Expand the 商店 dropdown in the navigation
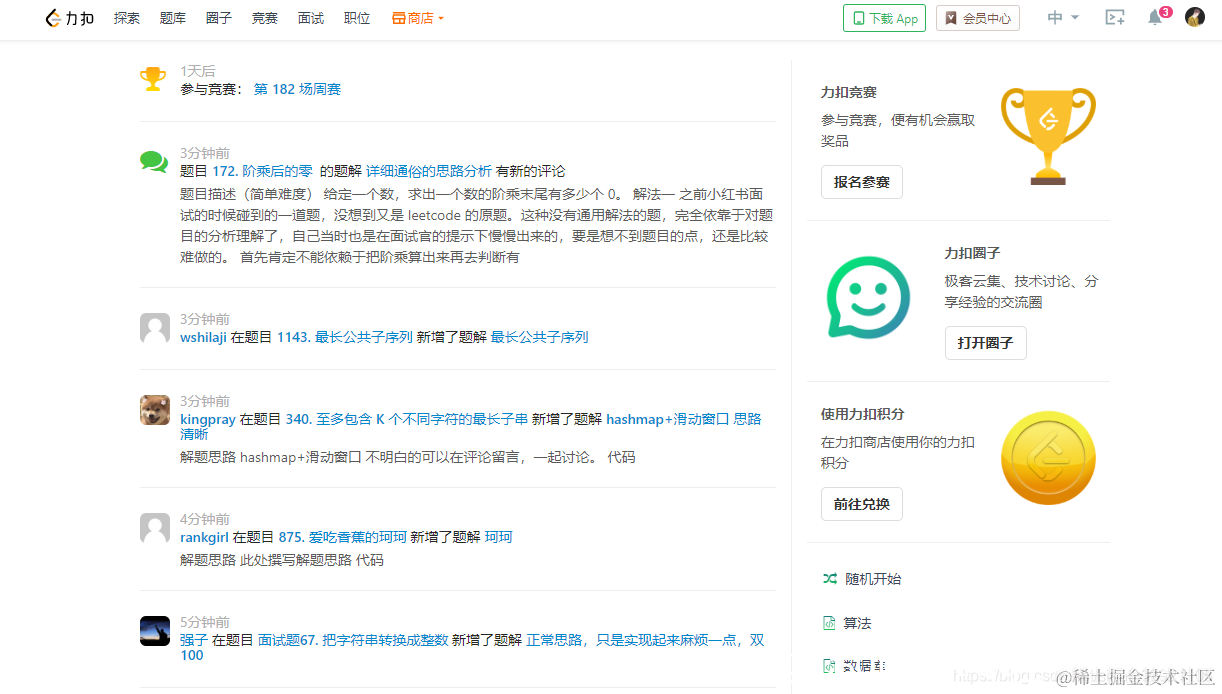 pyautogui.click(x=418, y=18)
